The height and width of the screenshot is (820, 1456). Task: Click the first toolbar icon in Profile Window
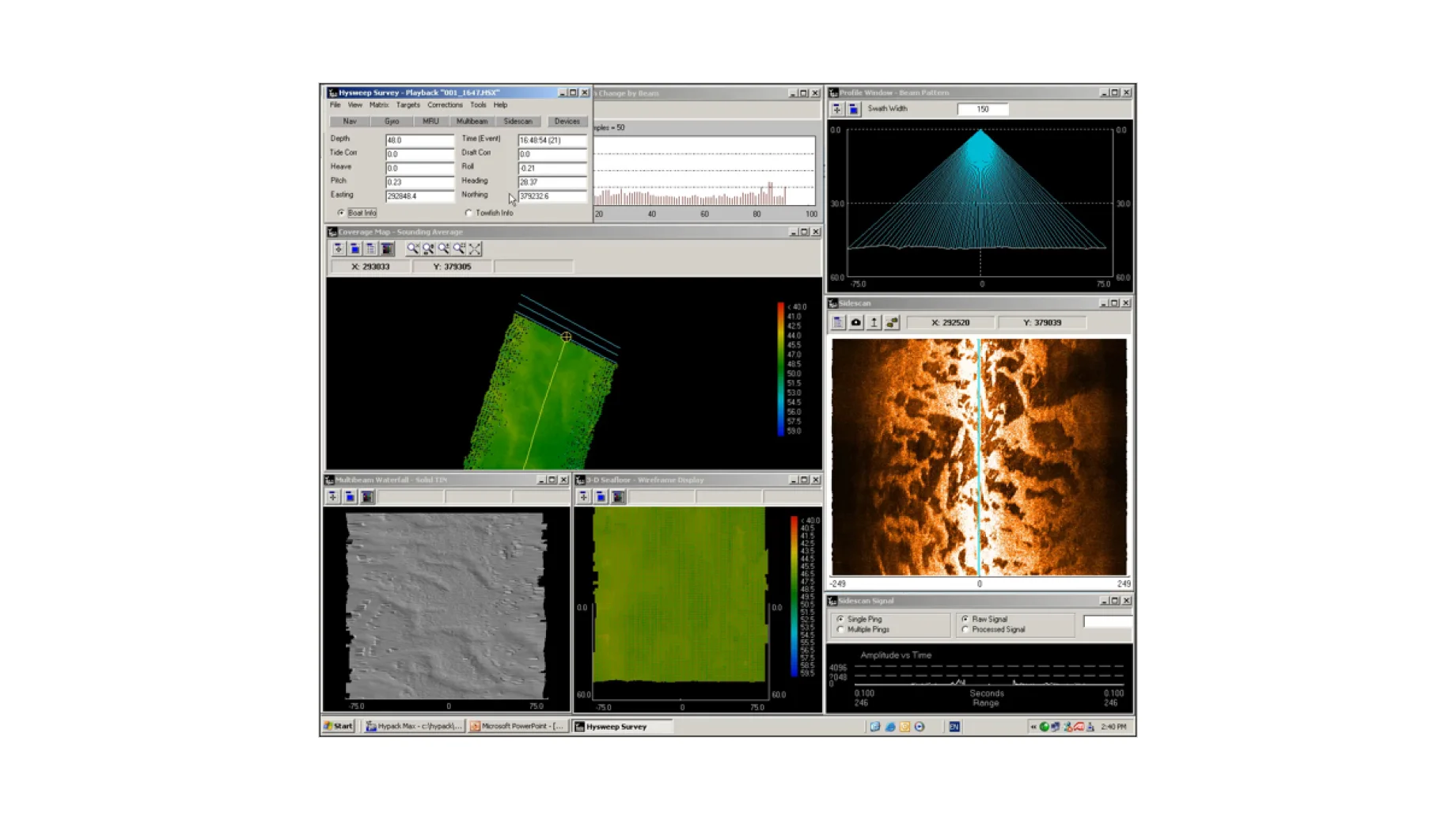[836, 109]
